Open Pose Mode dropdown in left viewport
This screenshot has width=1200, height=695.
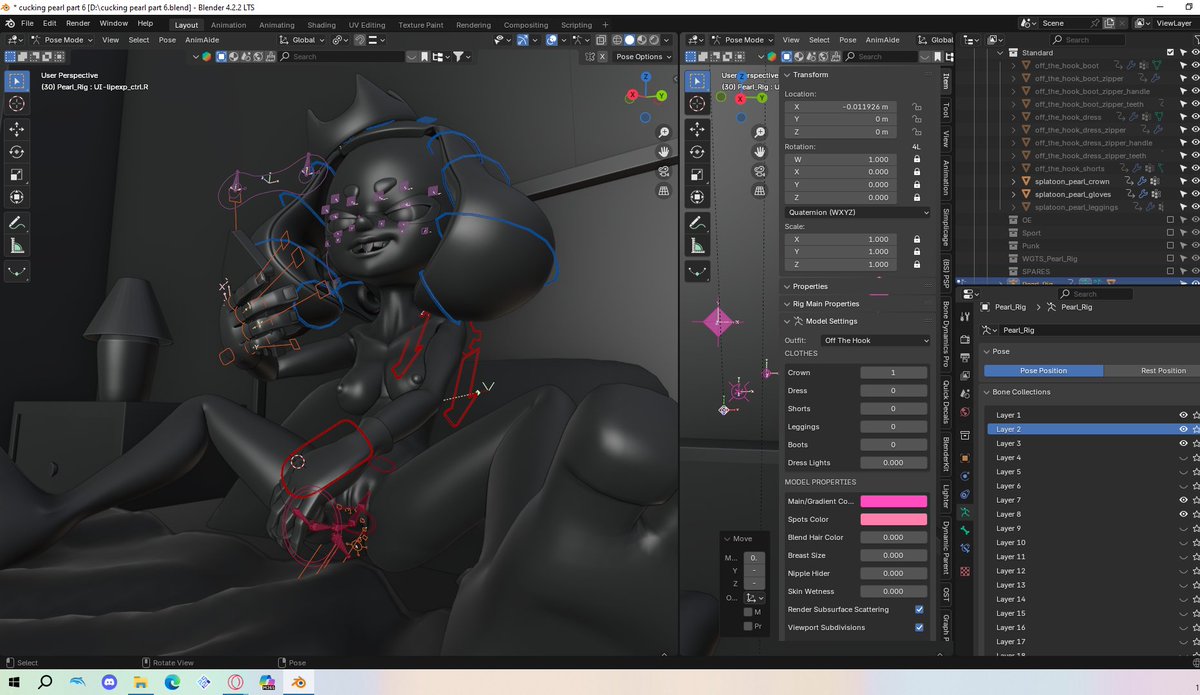coord(62,40)
